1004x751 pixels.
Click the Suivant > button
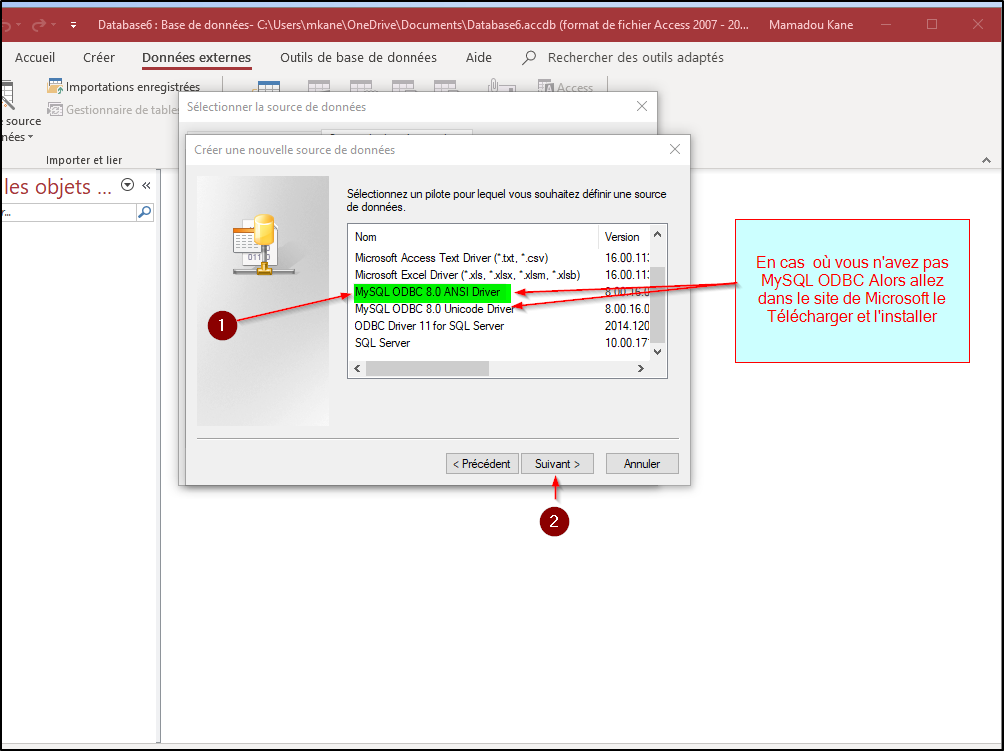pos(557,464)
